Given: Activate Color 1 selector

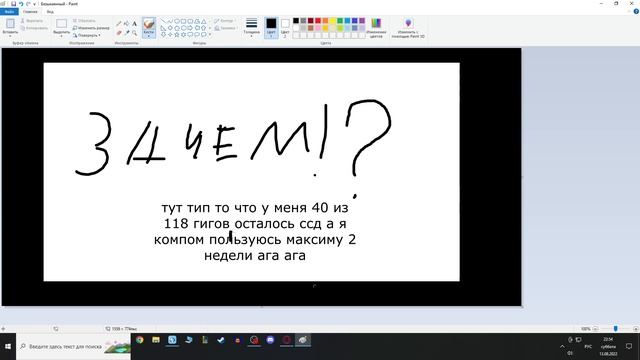Looking at the screenshot, I should click(271, 28).
